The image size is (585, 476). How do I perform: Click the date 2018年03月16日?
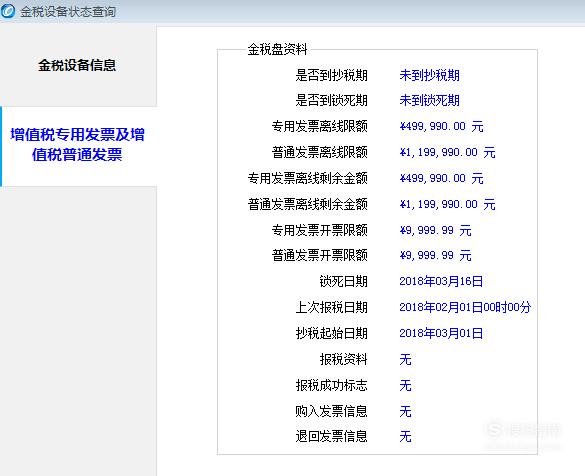click(x=441, y=281)
